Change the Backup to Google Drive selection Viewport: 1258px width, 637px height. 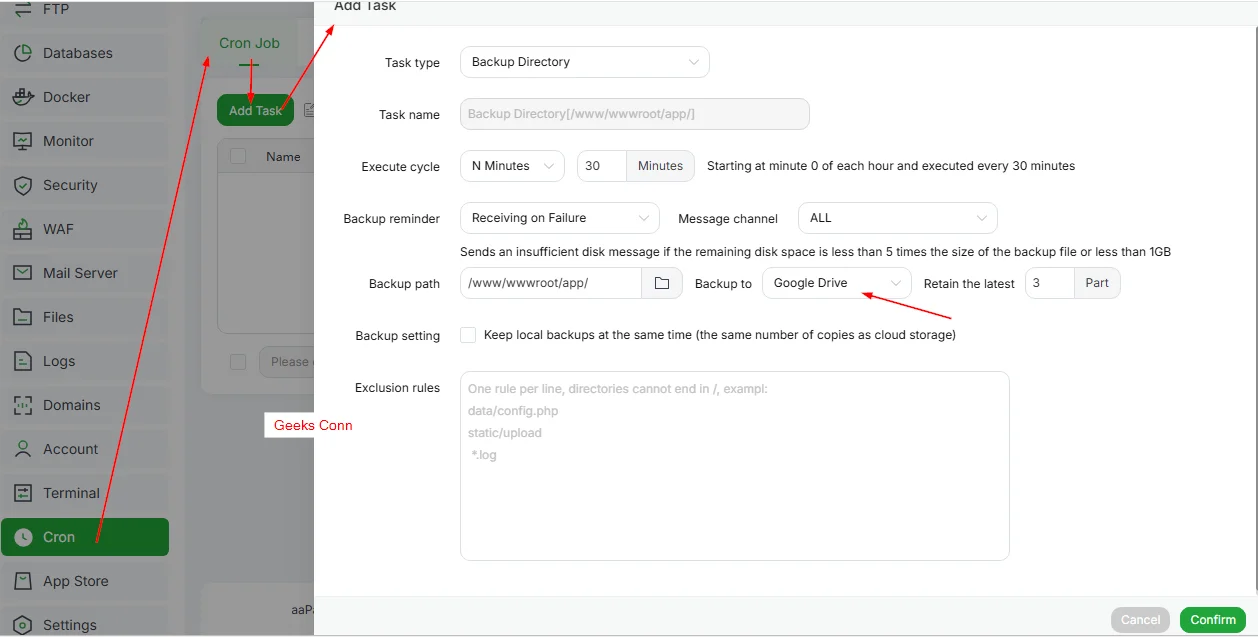pyautogui.click(x=835, y=283)
